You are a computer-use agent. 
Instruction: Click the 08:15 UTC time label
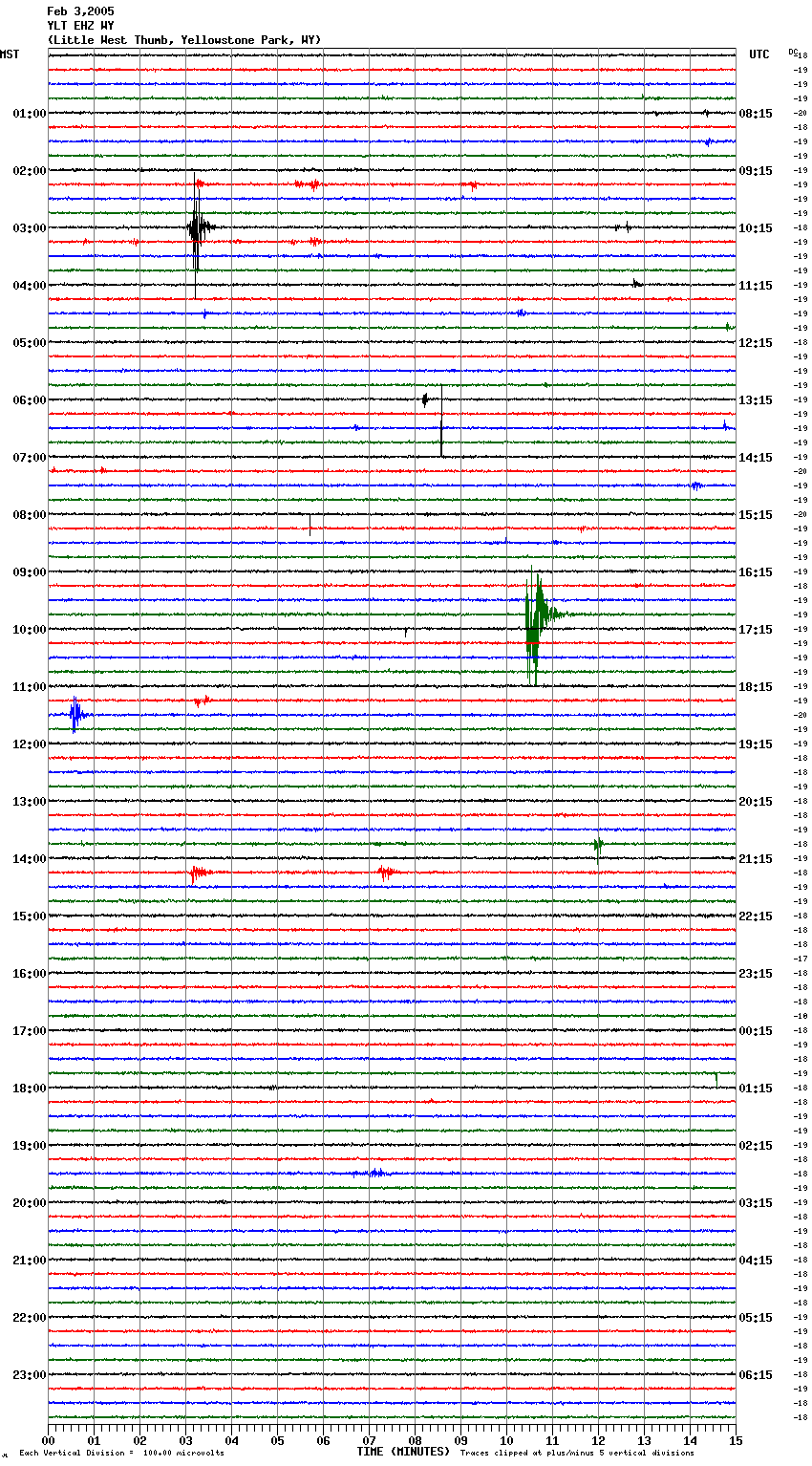756,114
